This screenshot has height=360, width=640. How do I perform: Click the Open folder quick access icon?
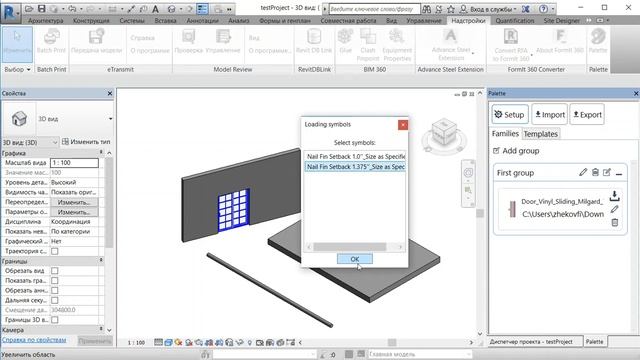click(x=29, y=9)
